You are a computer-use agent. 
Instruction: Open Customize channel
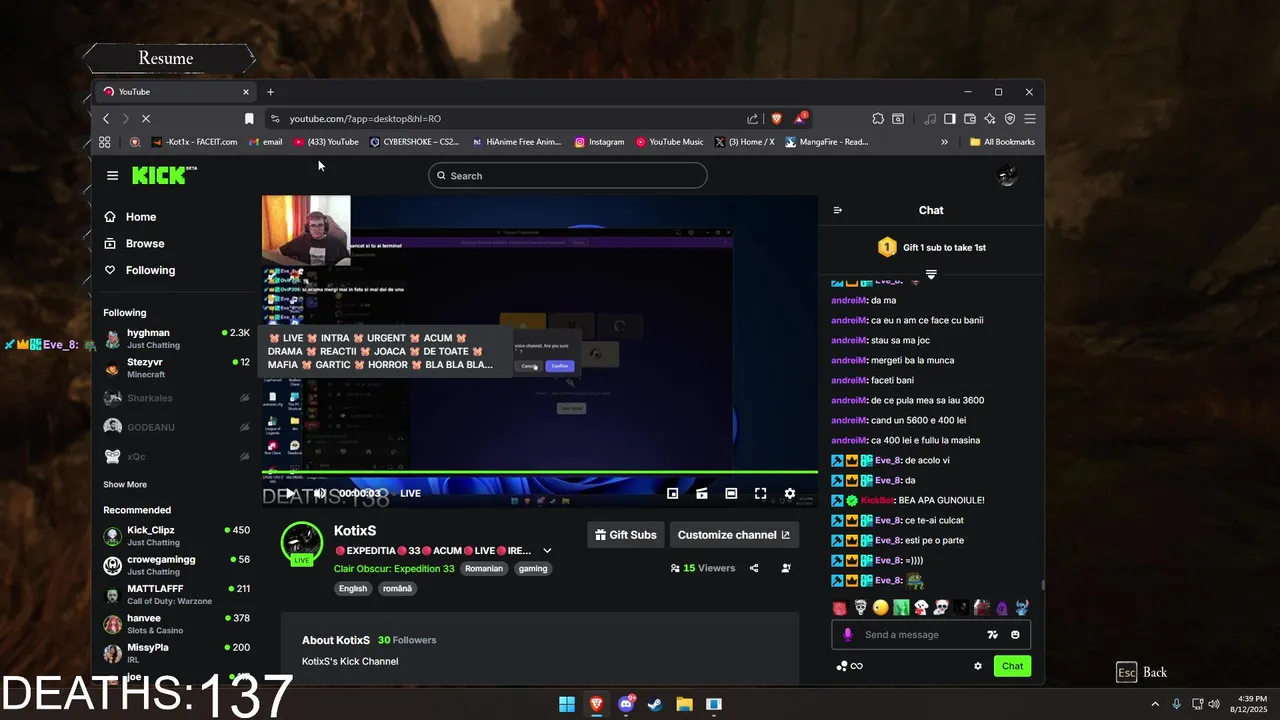[734, 535]
